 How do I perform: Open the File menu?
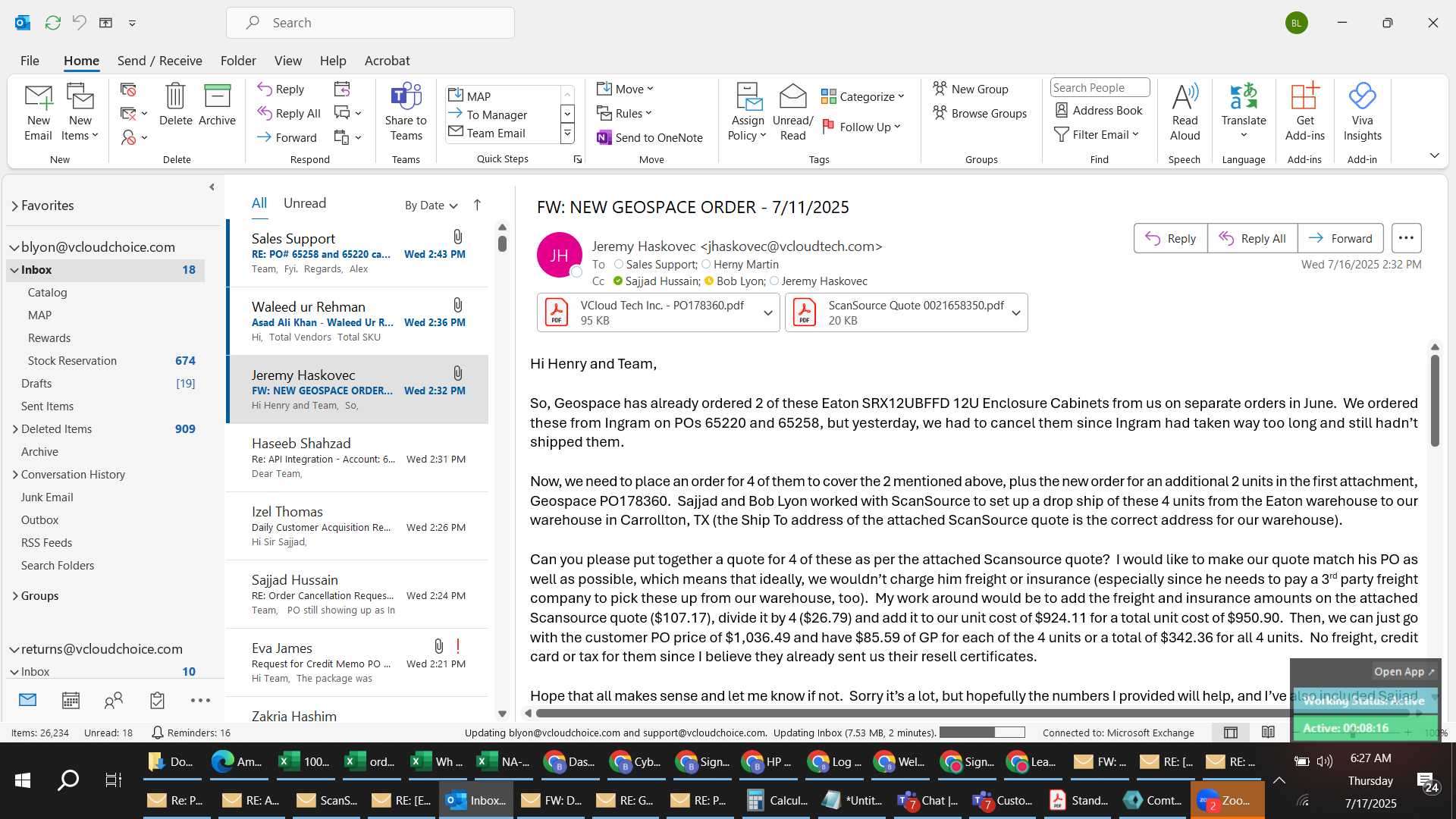coord(30,61)
